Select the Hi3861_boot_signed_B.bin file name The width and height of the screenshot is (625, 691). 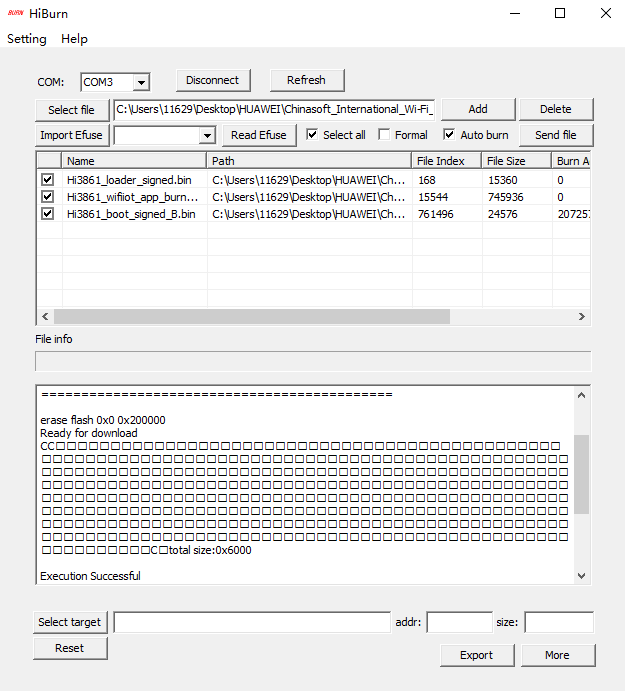click(131, 214)
